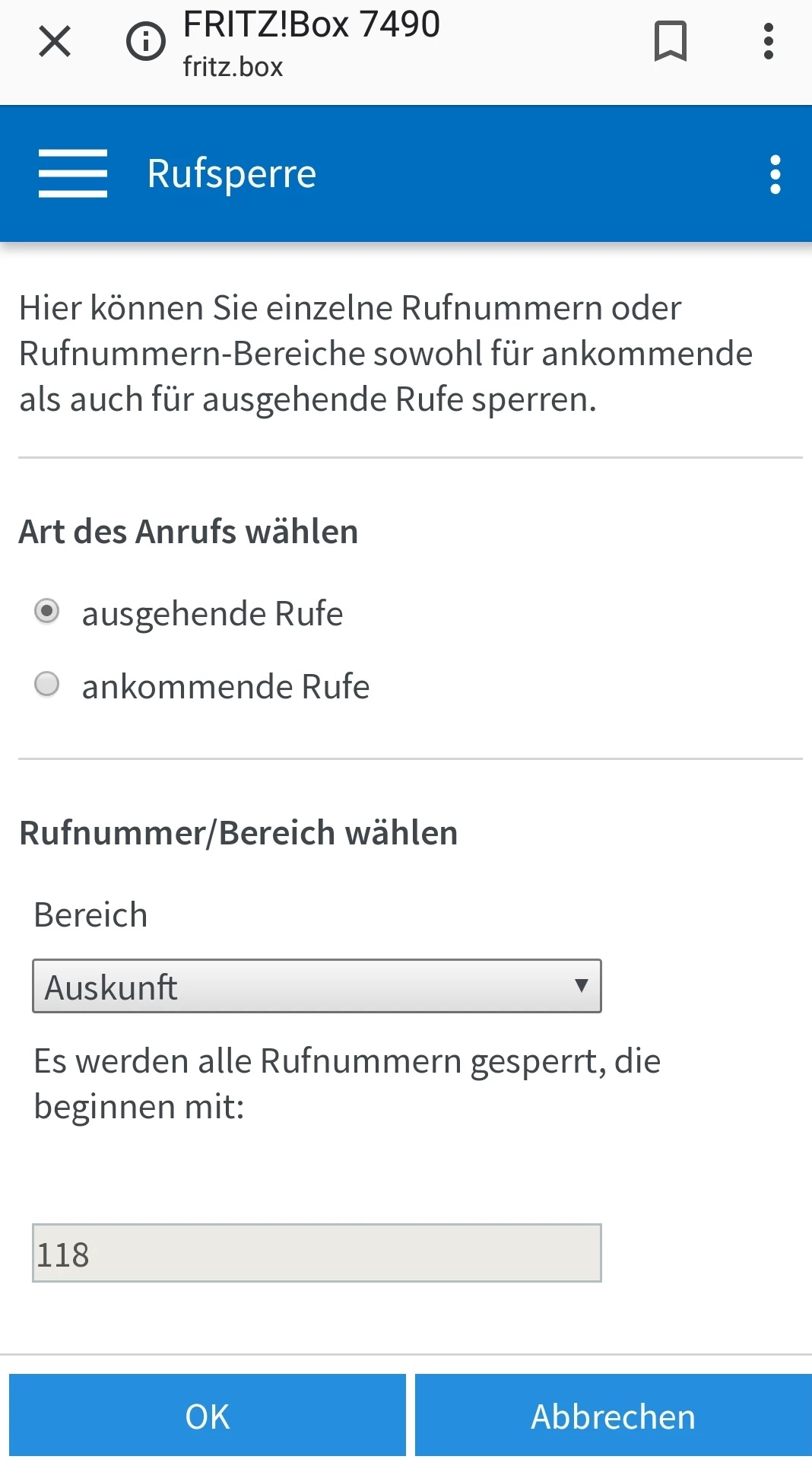
Task: Tap the 'Rufsperre' header title
Action: click(231, 173)
